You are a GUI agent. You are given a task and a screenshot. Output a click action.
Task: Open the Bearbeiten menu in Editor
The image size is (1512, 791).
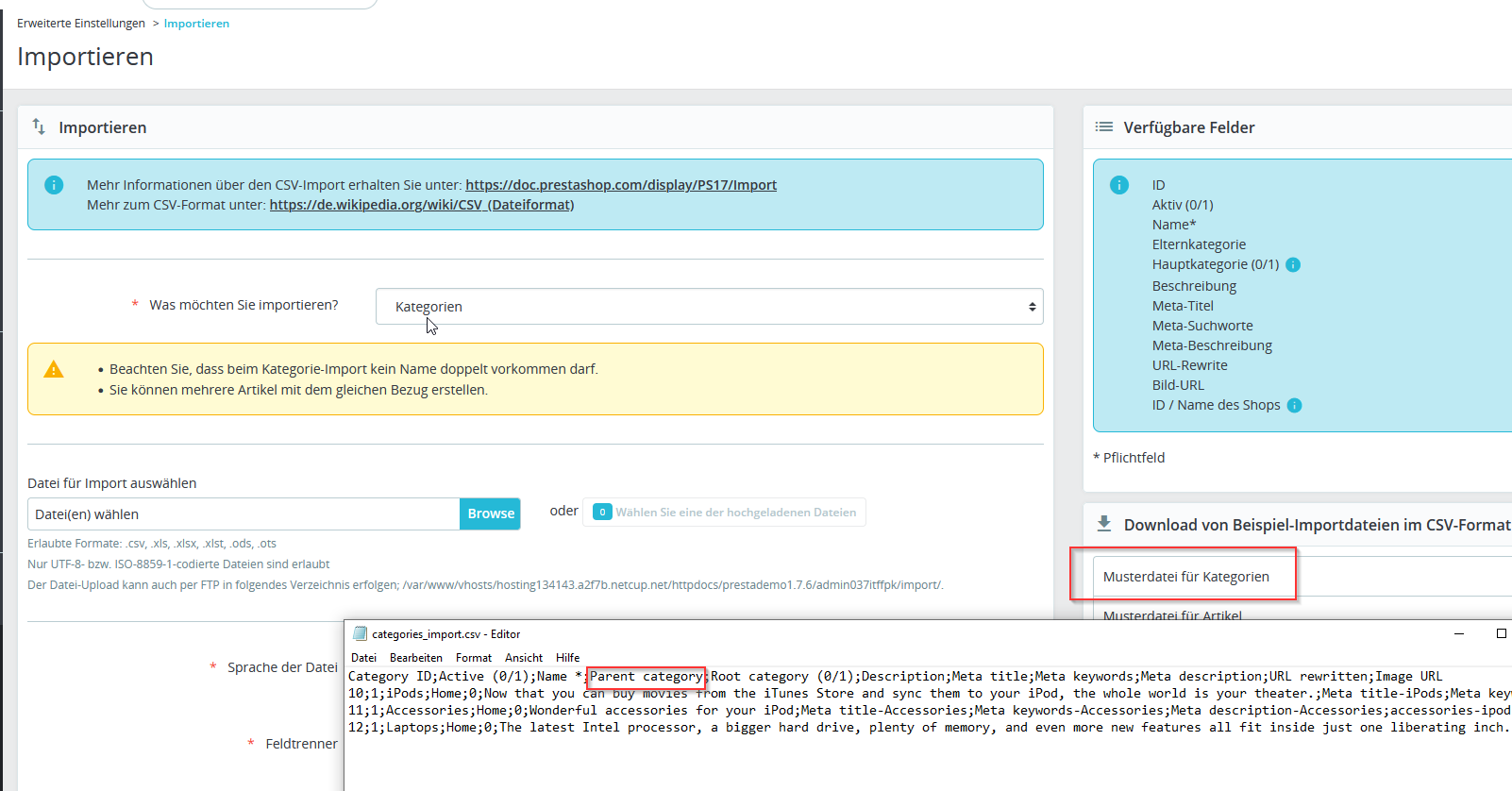[x=416, y=658]
